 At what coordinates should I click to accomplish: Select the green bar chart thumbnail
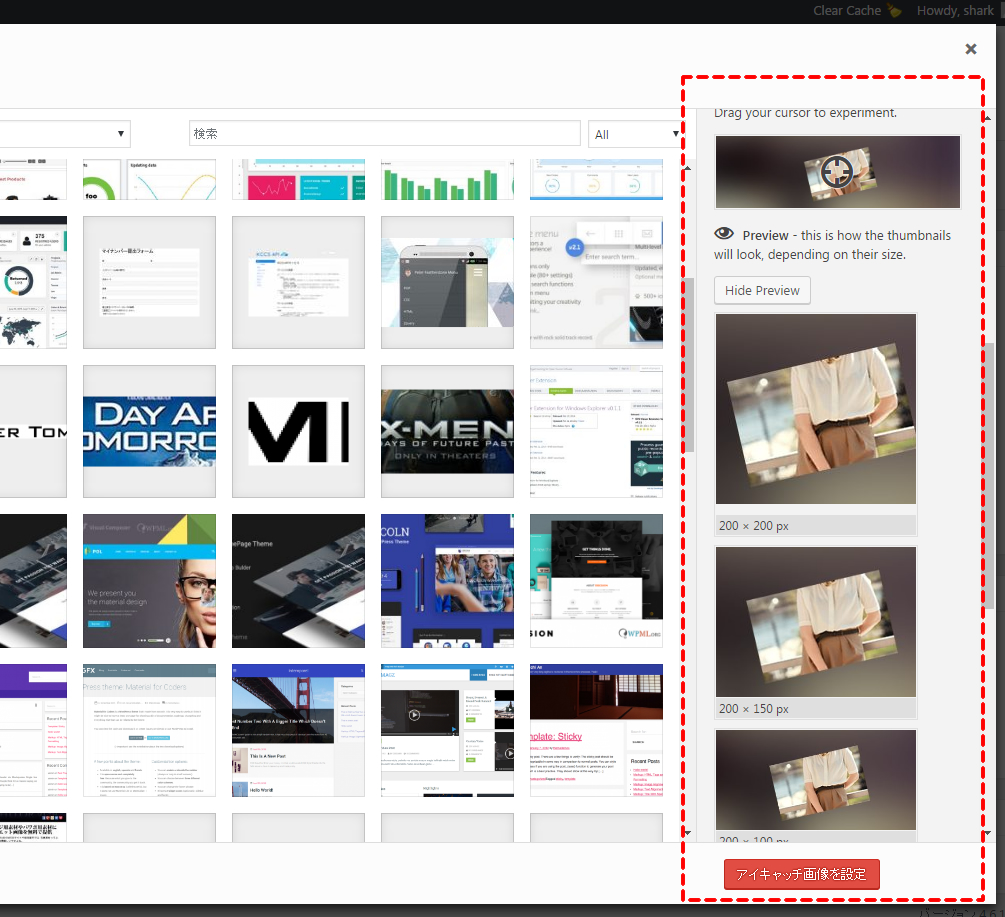[x=447, y=179]
